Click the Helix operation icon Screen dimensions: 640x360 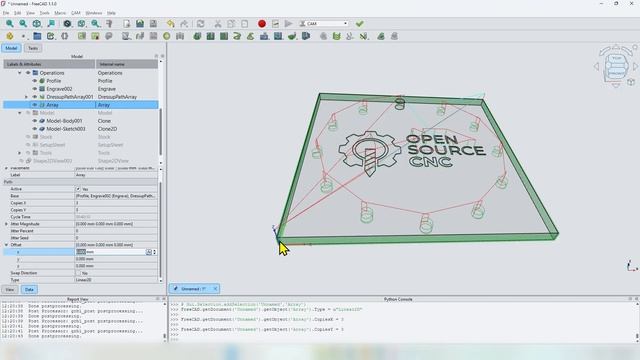coord(237,36)
